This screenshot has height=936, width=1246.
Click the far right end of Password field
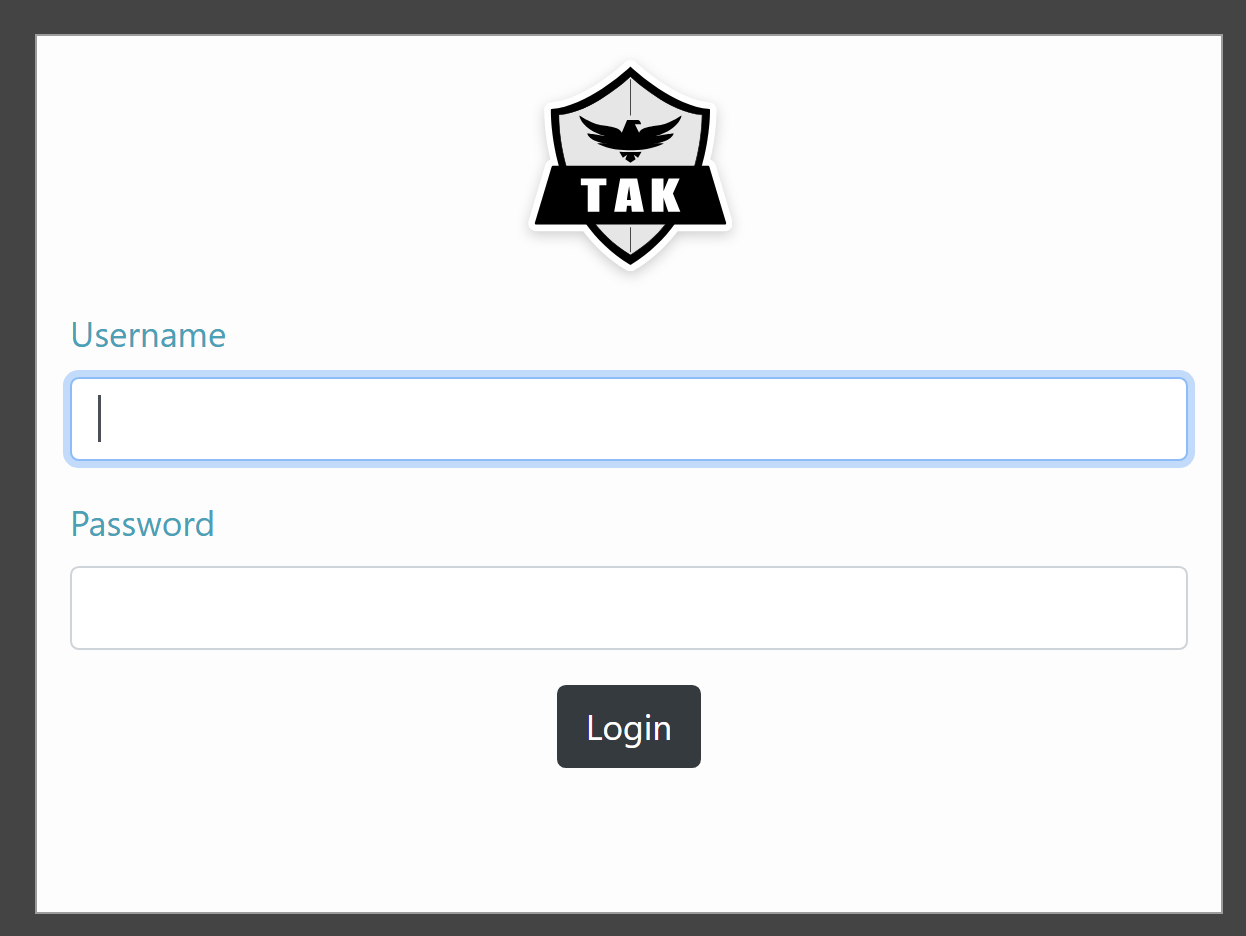(1170, 608)
